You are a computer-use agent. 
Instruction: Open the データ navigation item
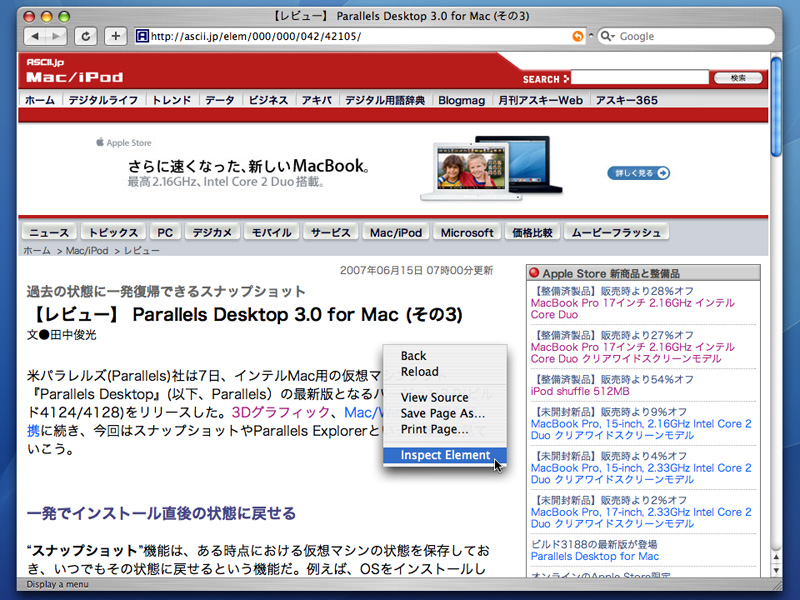[x=220, y=100]
